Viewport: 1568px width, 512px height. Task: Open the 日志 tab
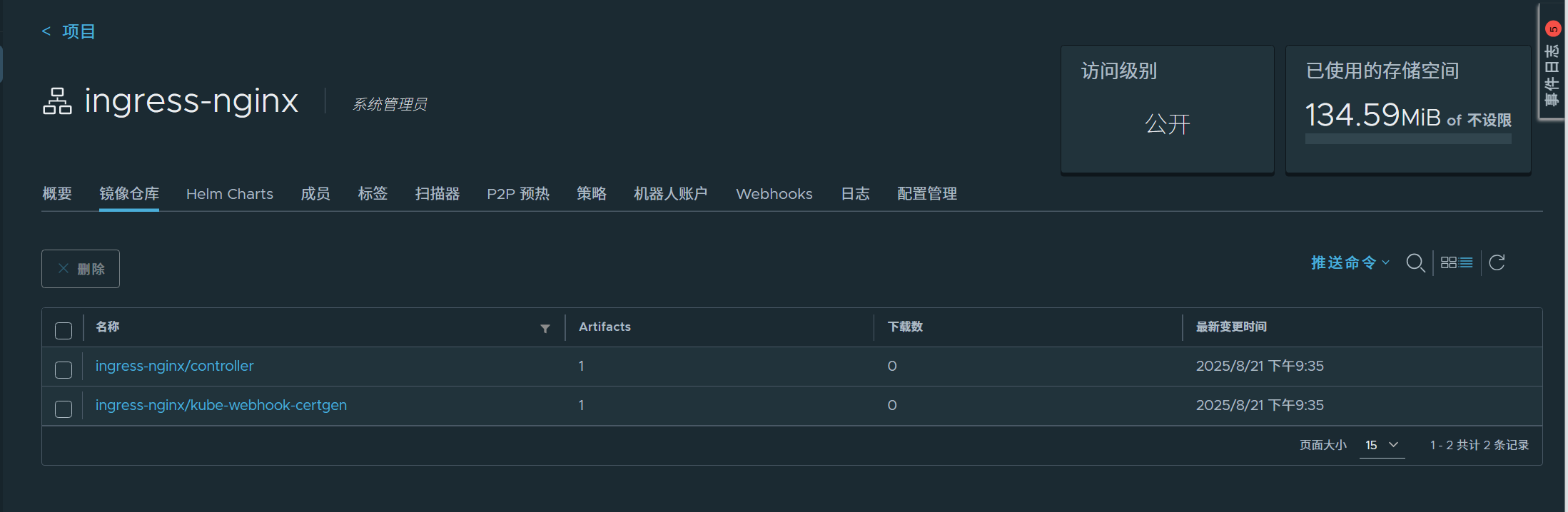(855, 194)
